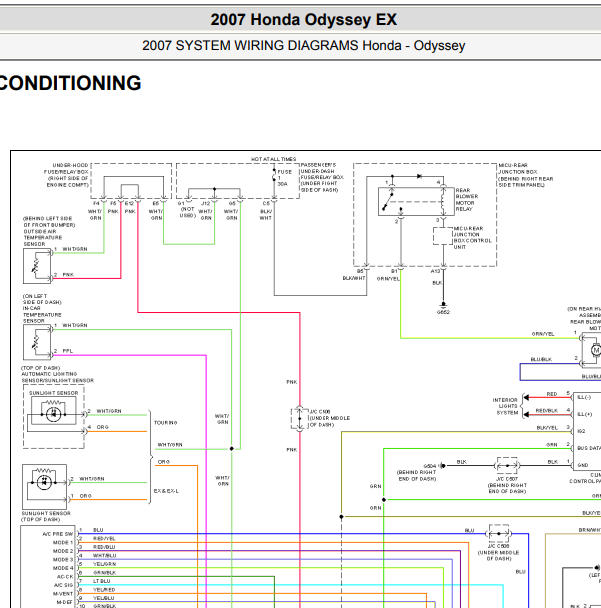The image size is (601, 608).
Task: Click connector terminal A13 label
Action: click(x=435, y=271)
